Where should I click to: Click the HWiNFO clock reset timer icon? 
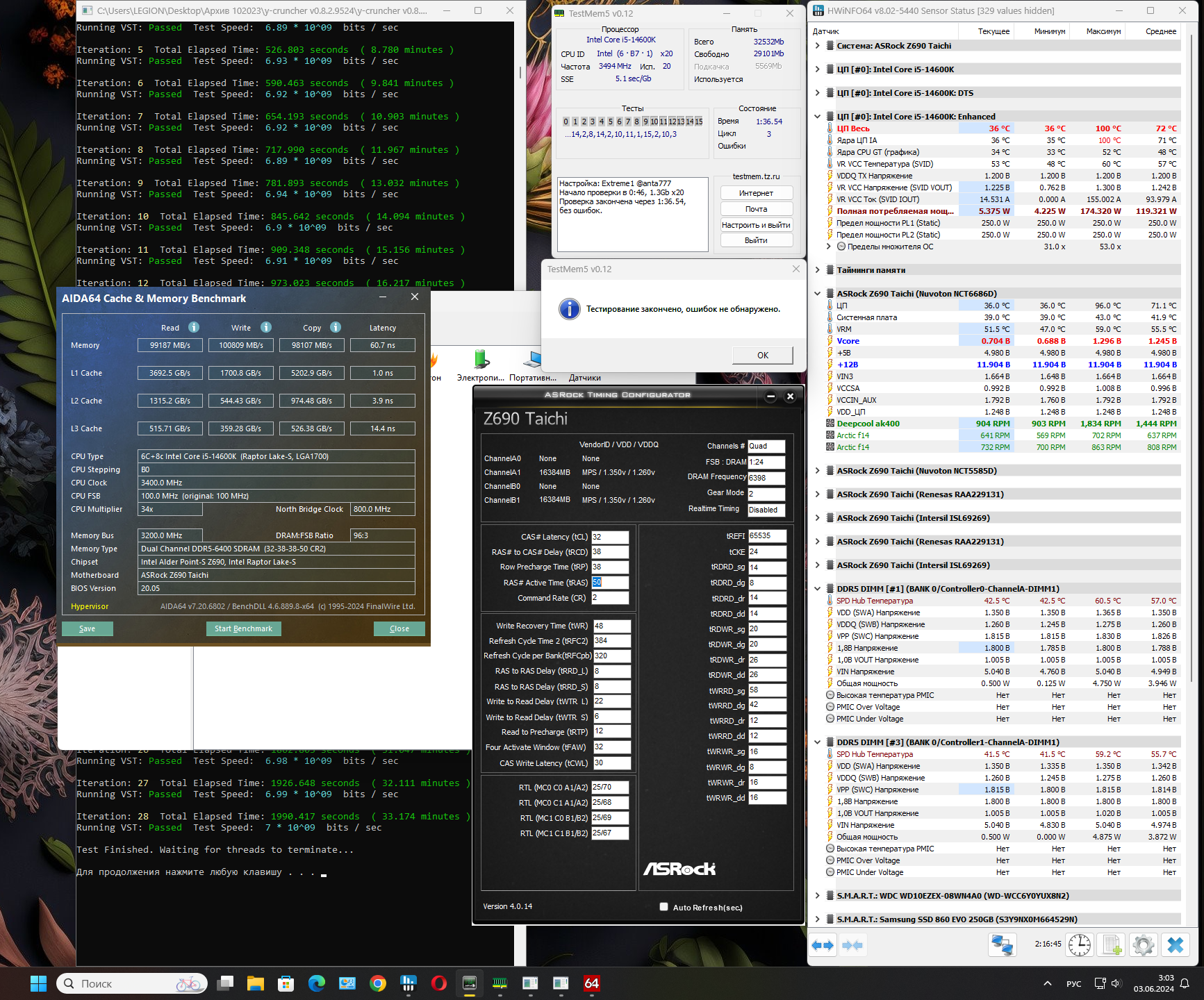click(x=1080, y=944)
